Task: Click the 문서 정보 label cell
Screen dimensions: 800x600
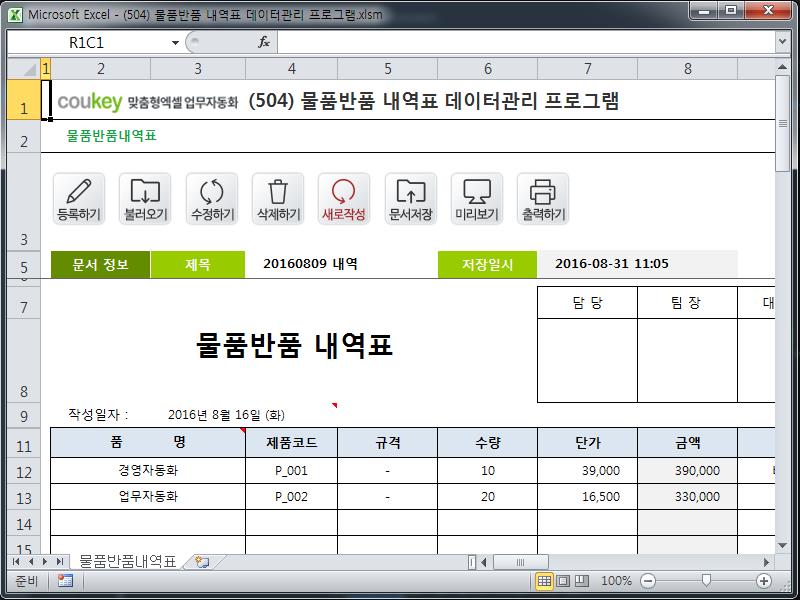Action: (101, 264)
